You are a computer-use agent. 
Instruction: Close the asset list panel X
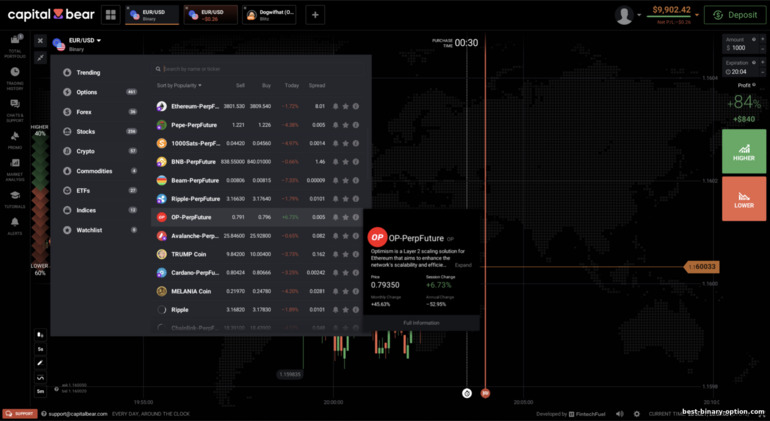pyautogui.click(x=40, y=41)
